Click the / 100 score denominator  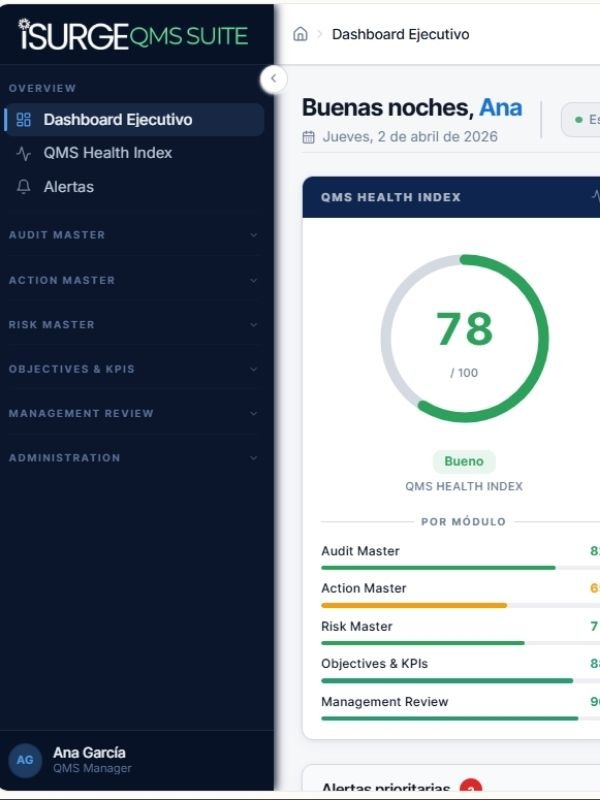point(464,373)
